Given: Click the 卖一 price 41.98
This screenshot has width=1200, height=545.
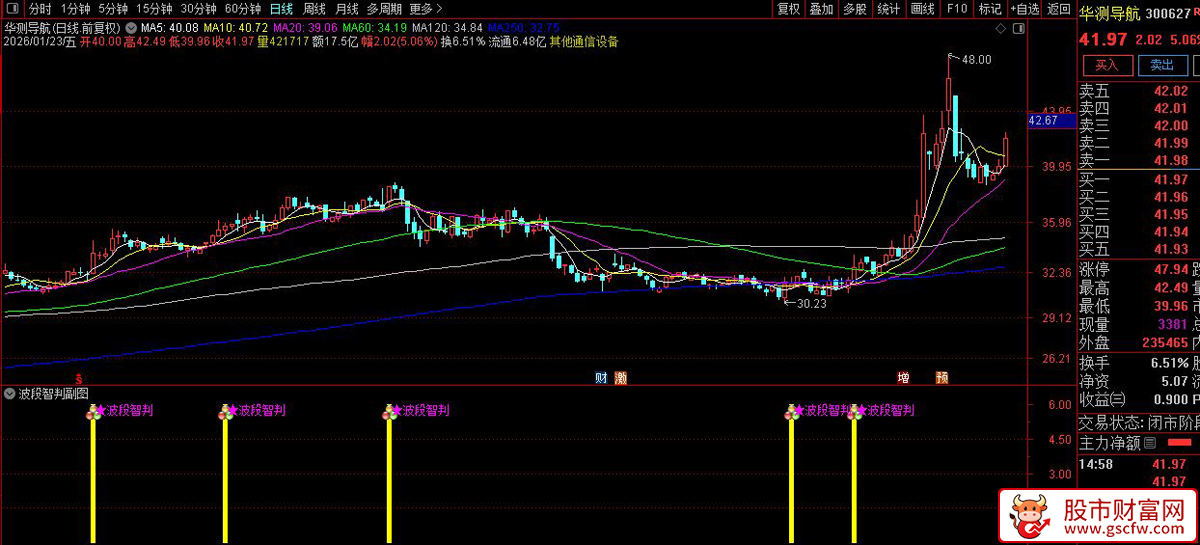Looking at the screenshot, I should coord(1171,160).
